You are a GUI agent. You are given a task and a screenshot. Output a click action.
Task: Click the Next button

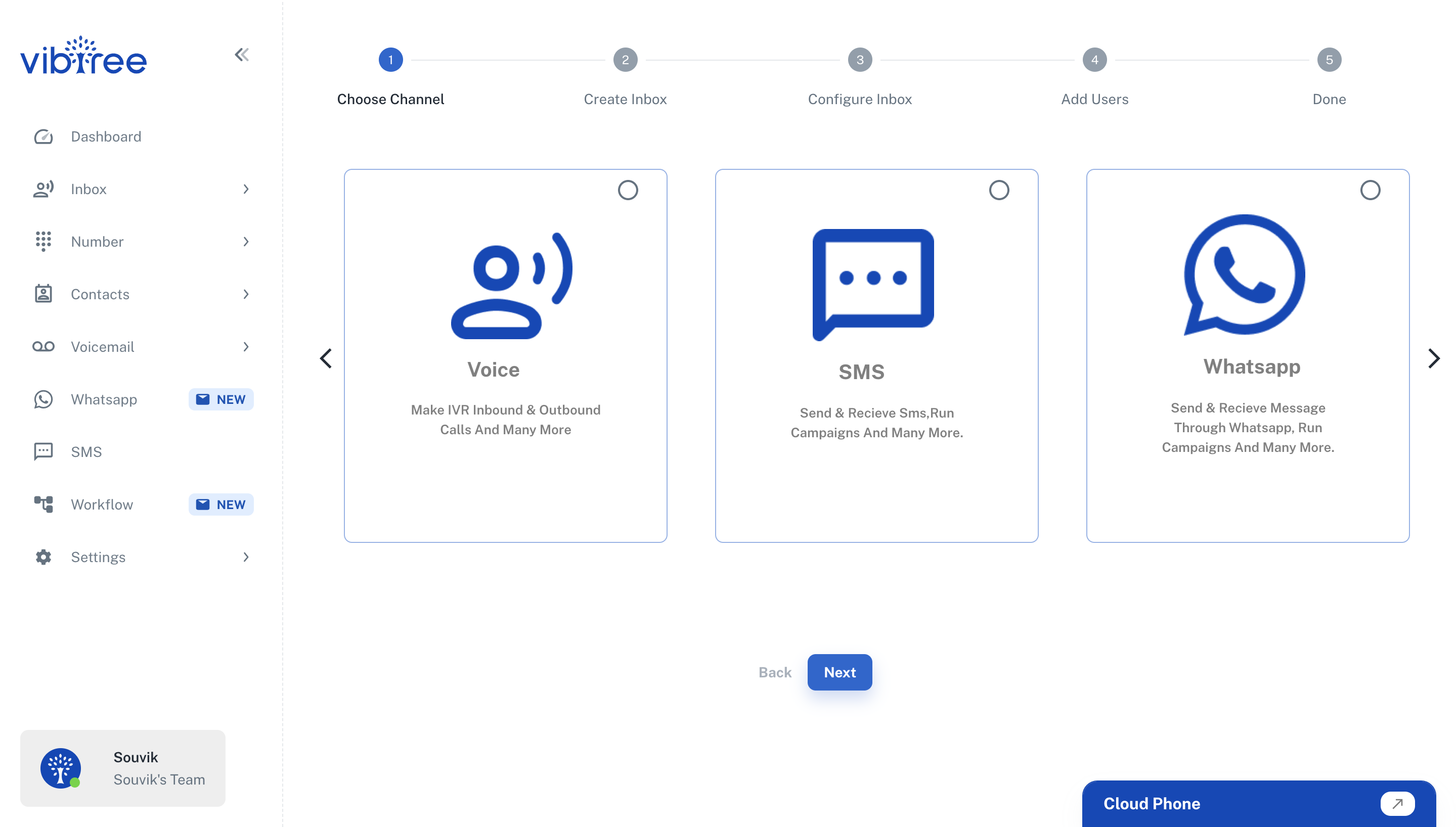pyautogui.click(x=839, y=672)
